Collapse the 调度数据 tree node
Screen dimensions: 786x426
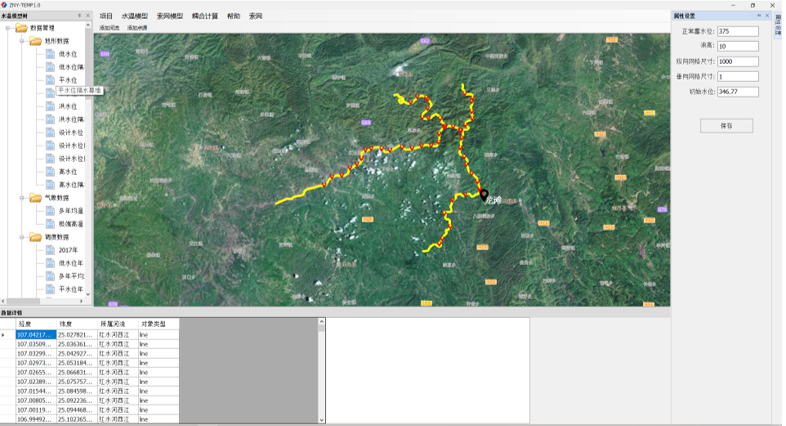[22, 237]
